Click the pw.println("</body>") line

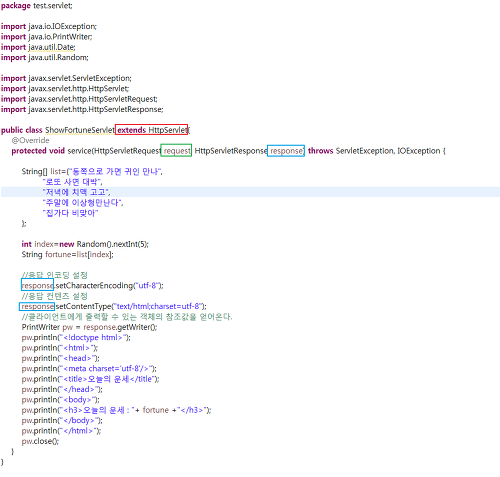[x=62, y=421]
